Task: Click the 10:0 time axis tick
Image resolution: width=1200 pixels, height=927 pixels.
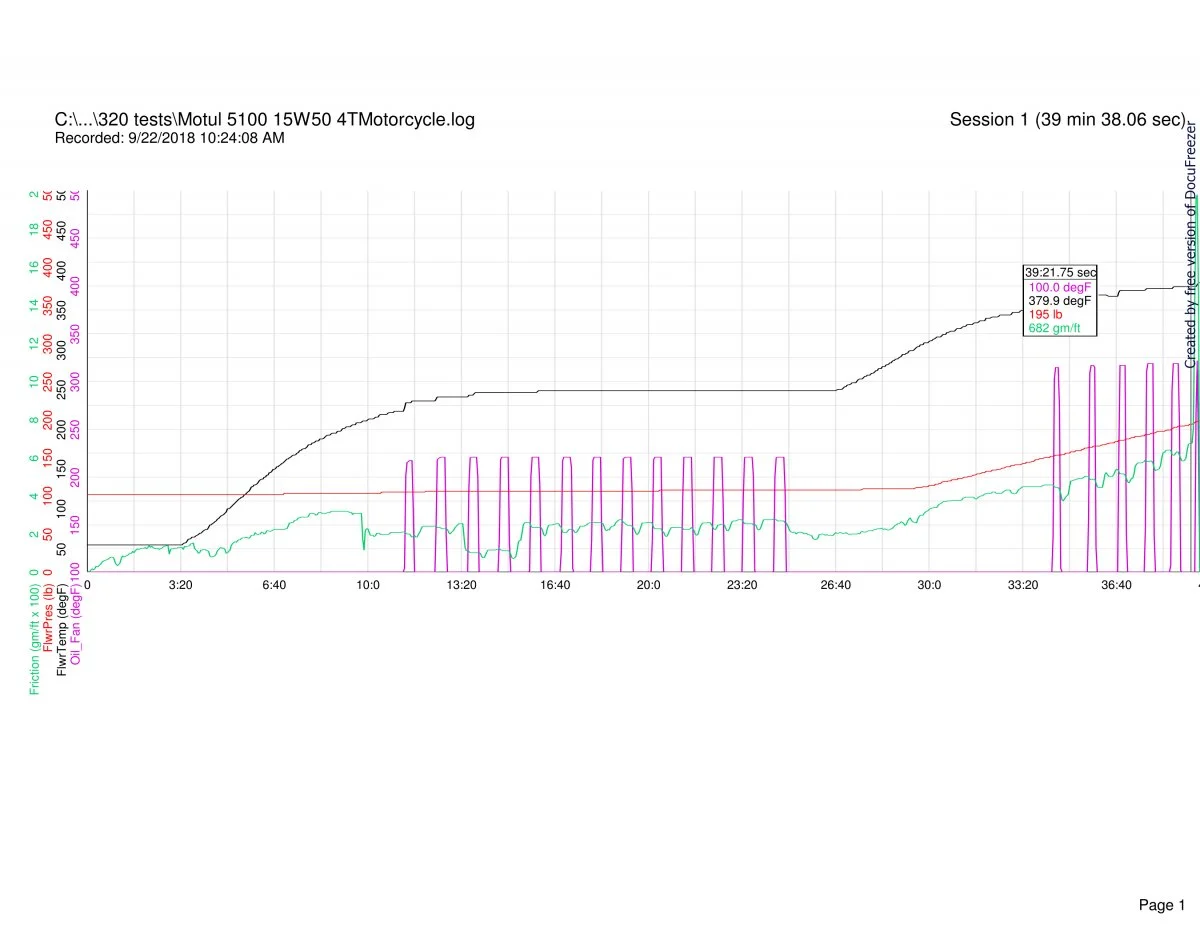Action: click(x=367, y=585)
